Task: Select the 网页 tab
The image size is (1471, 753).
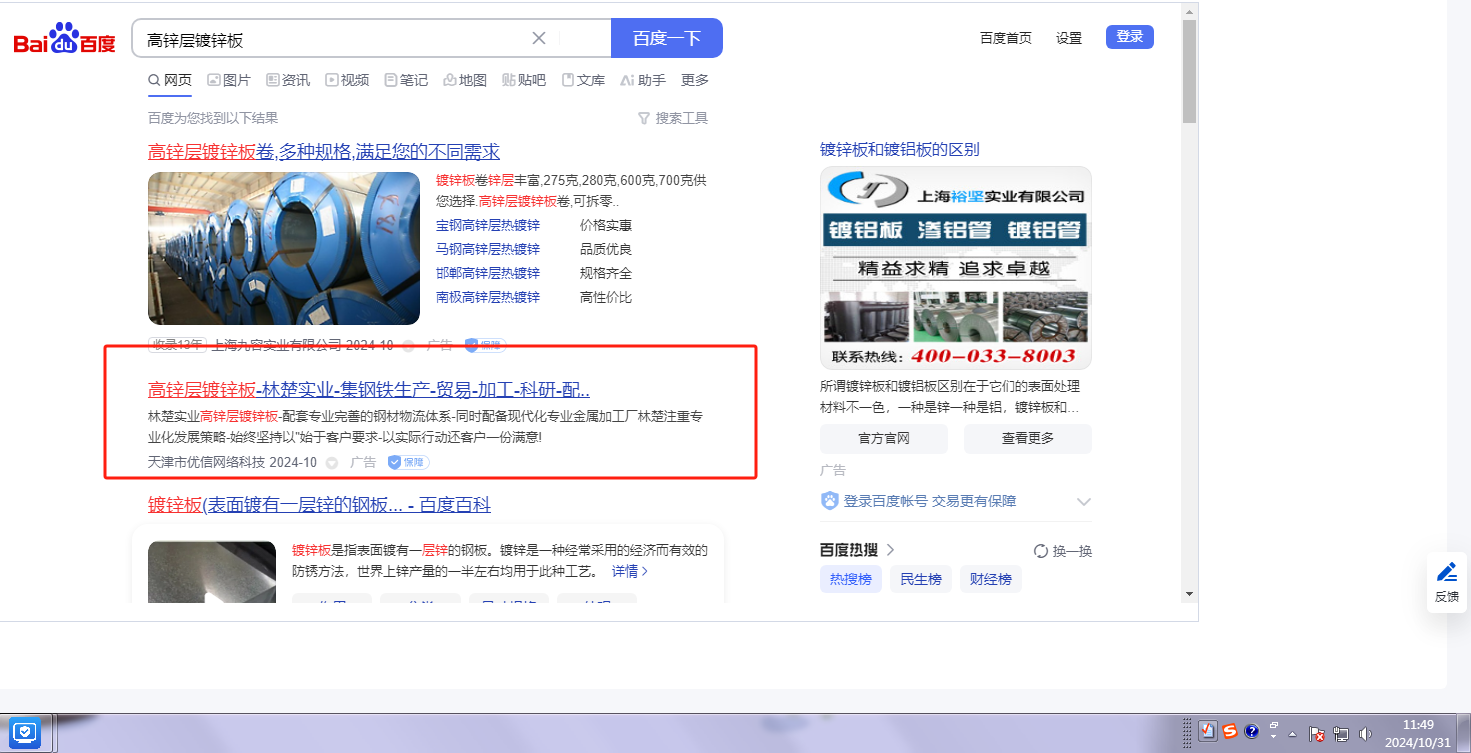Action: 170,80
